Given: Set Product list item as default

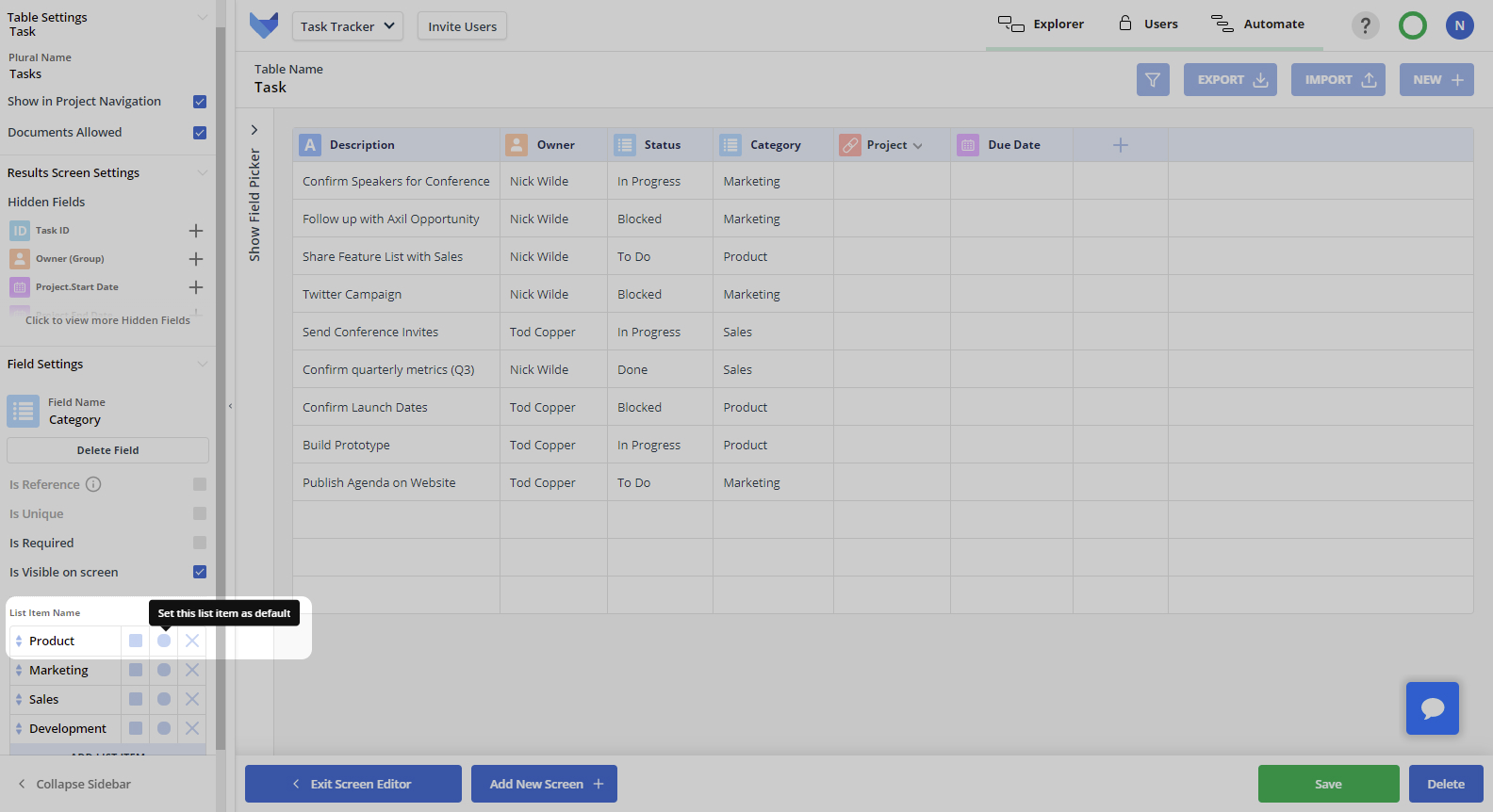Looking at the screenshot, I should (x=164, y=641).
